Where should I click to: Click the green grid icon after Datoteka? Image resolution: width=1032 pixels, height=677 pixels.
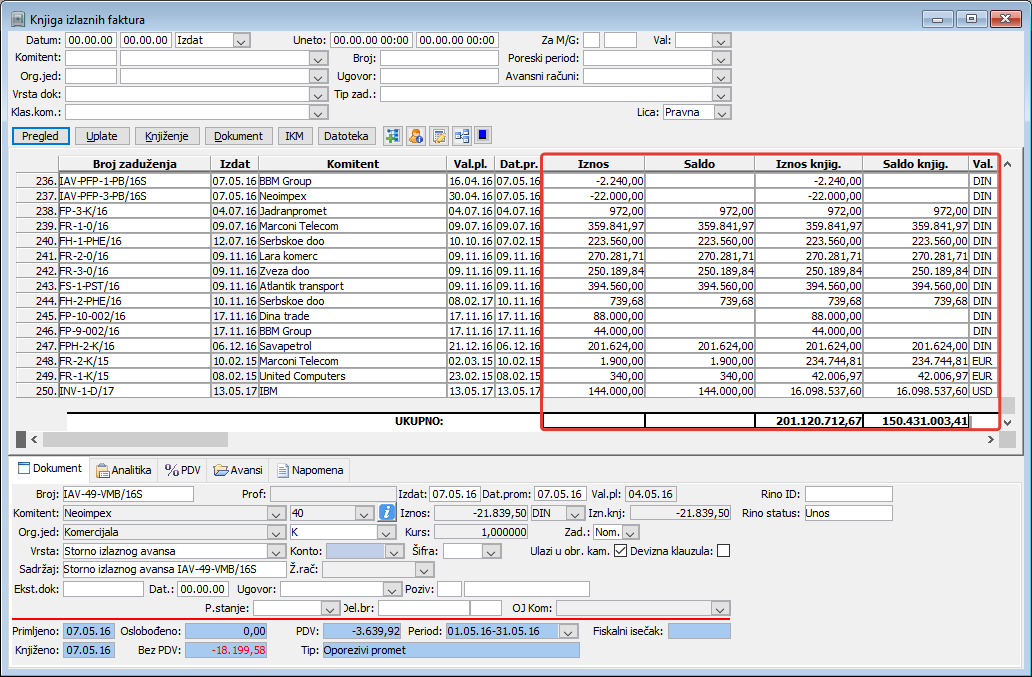point(392,136)
